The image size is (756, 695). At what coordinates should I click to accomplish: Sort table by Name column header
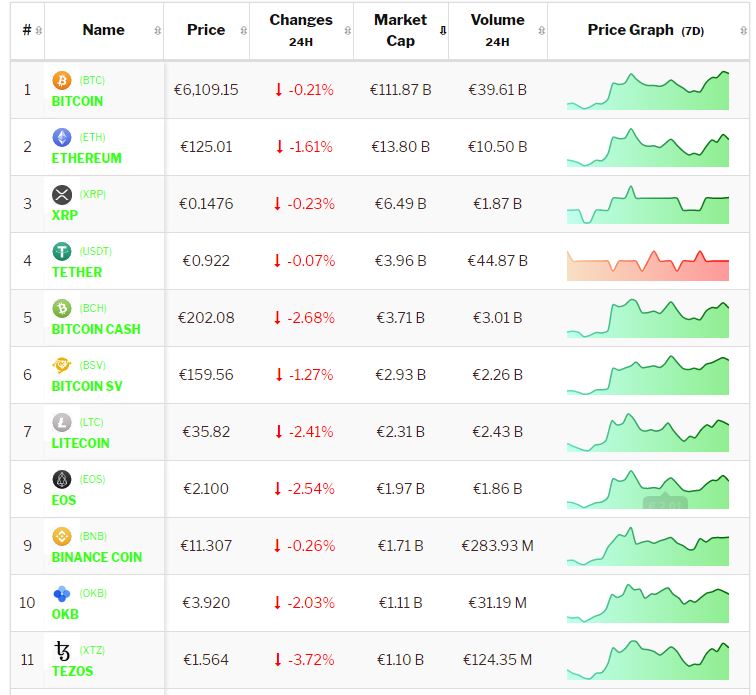point(104,30)
